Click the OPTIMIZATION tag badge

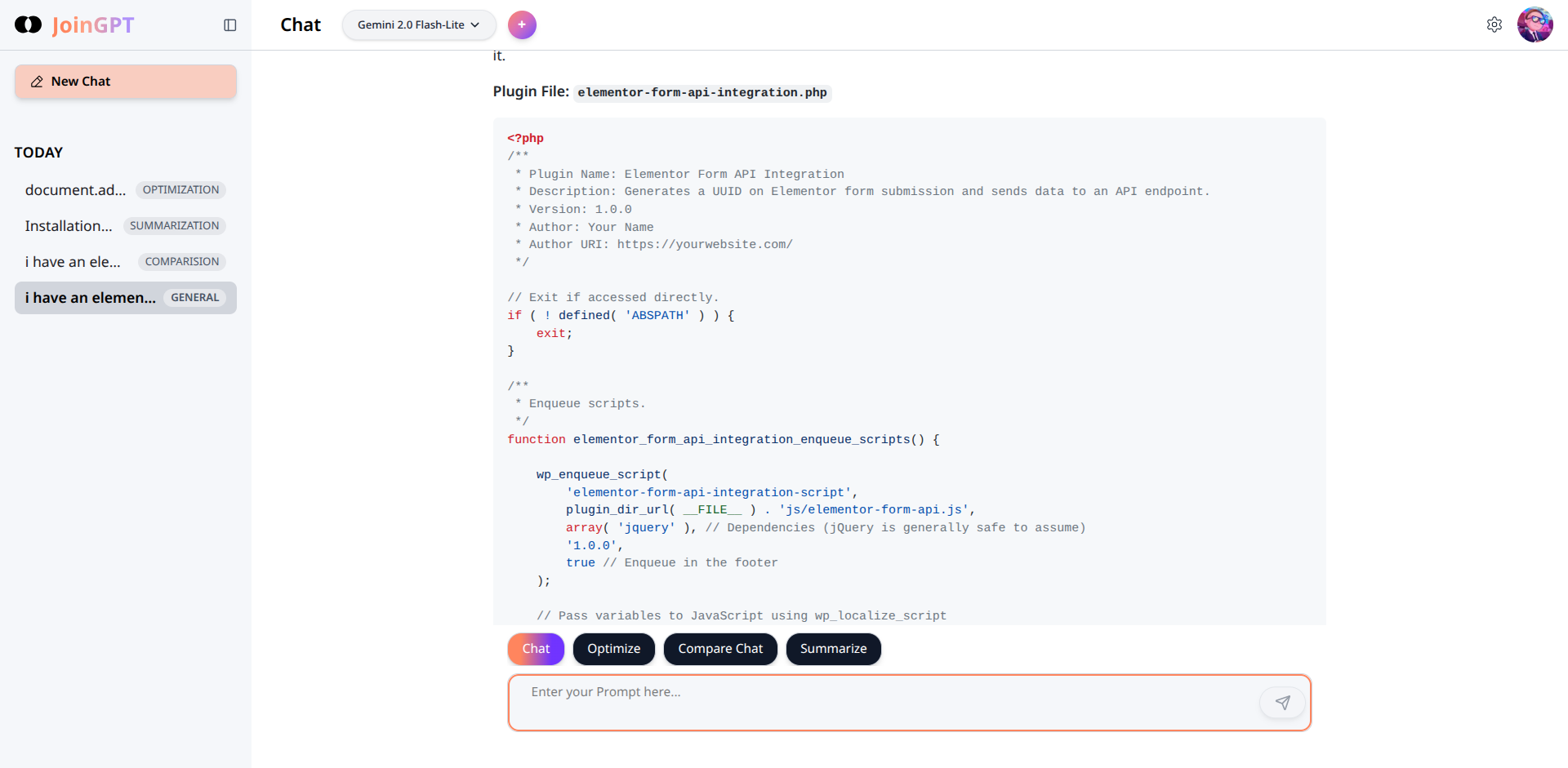180,190
